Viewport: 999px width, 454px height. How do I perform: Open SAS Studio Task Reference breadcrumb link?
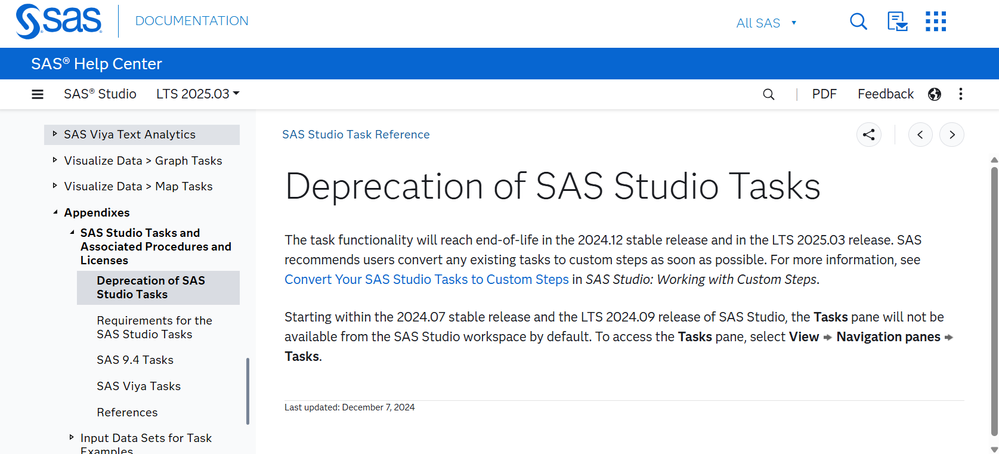point(356,134)
